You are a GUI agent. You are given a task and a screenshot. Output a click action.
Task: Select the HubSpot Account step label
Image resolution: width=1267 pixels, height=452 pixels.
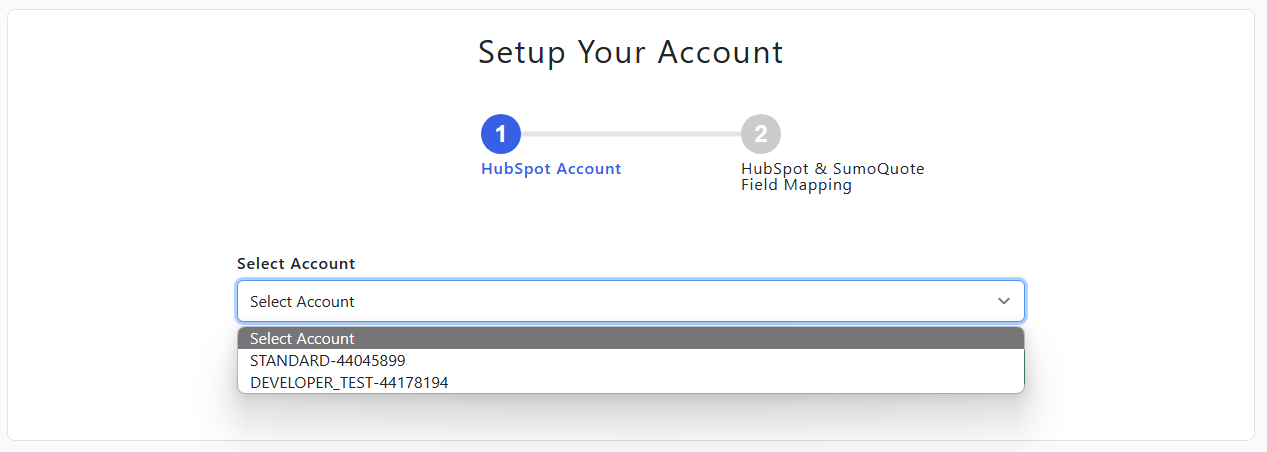tap(551, 169)
